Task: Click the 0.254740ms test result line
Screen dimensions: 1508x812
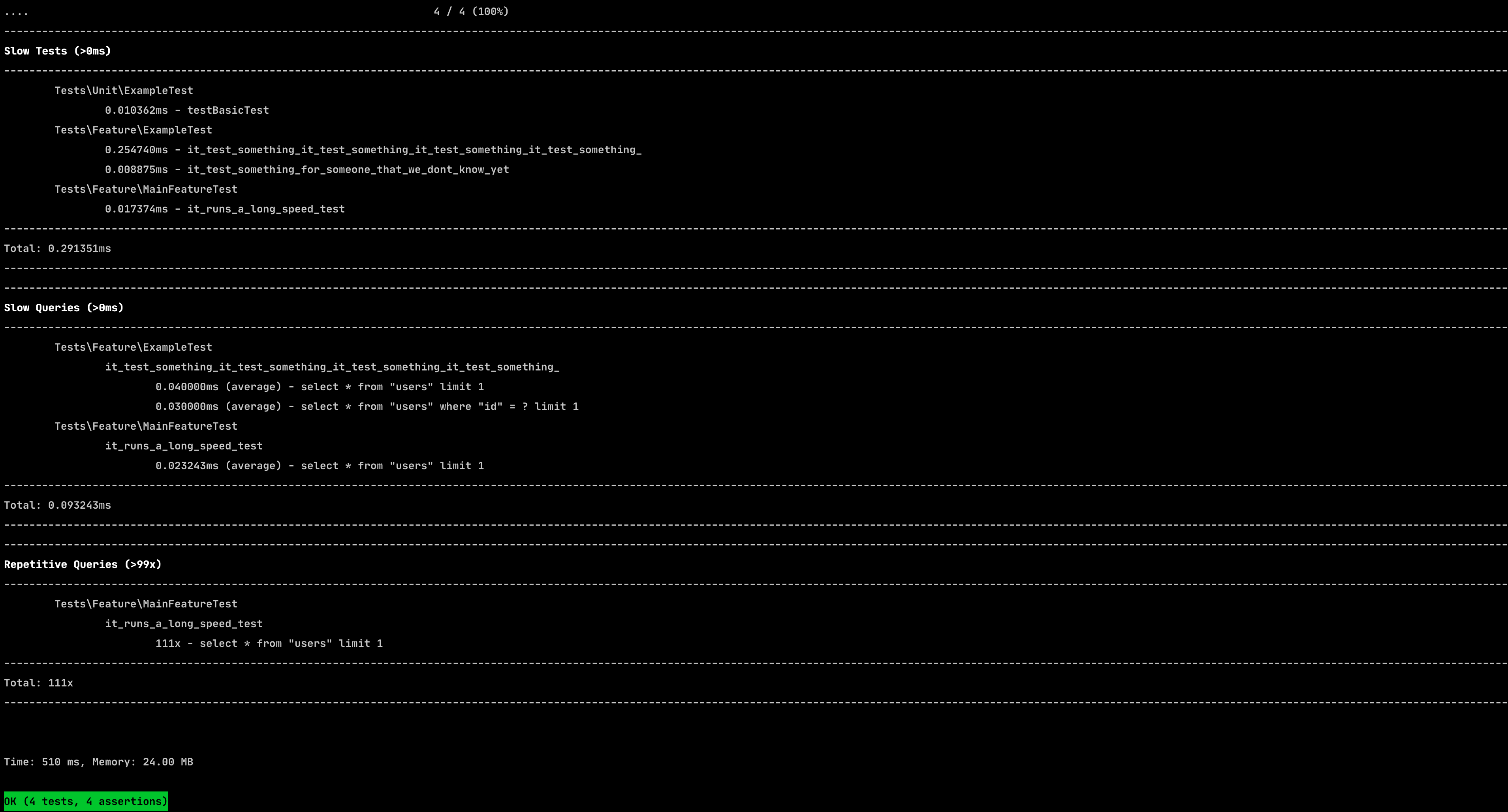Action: pos(373,150)
